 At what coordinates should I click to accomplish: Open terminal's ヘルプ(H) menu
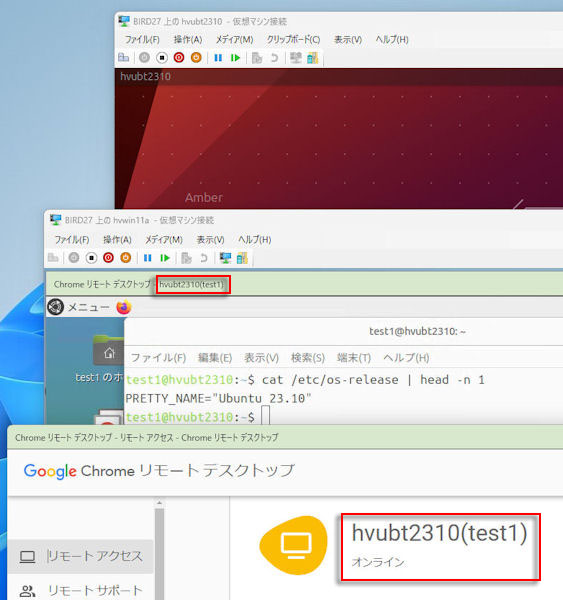coord(406,358)
